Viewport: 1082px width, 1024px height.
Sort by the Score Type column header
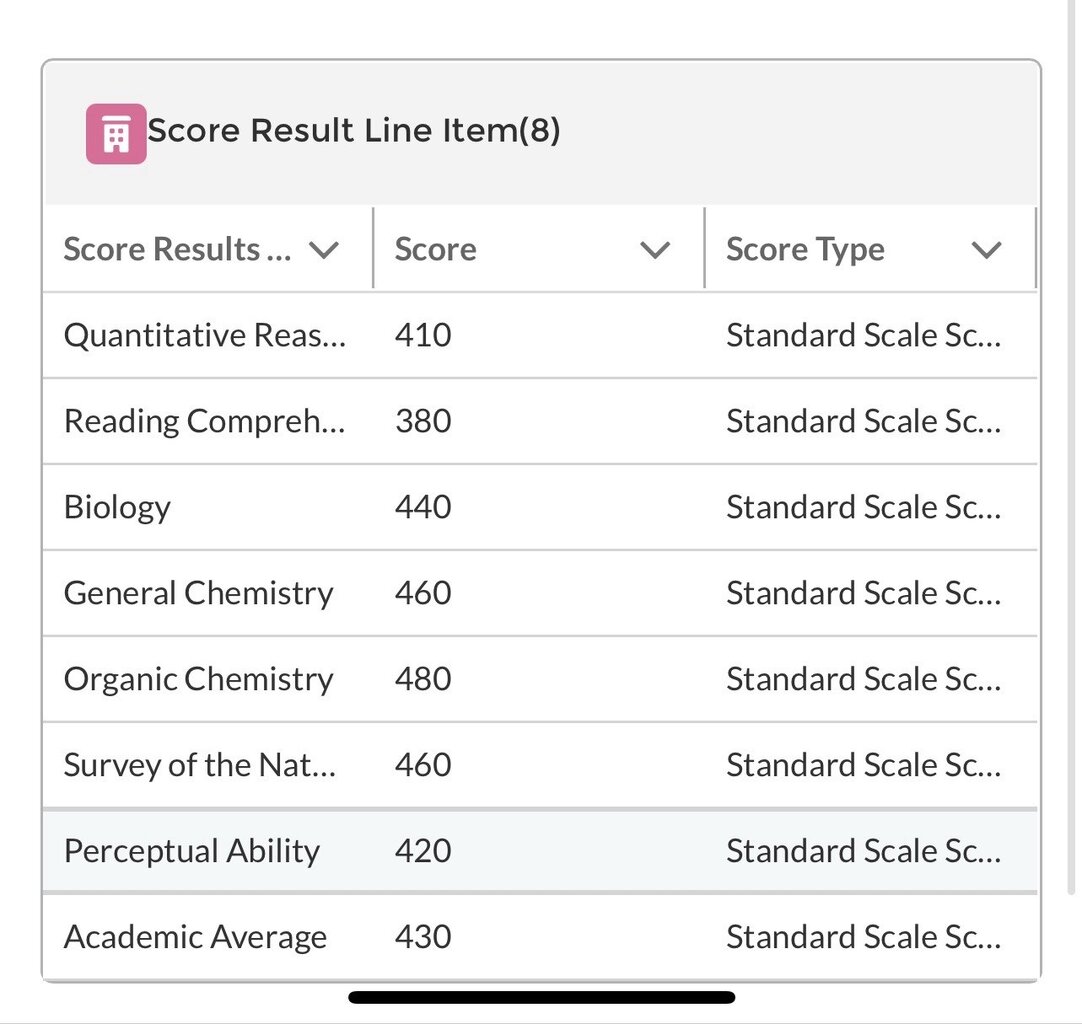(805, 250)
